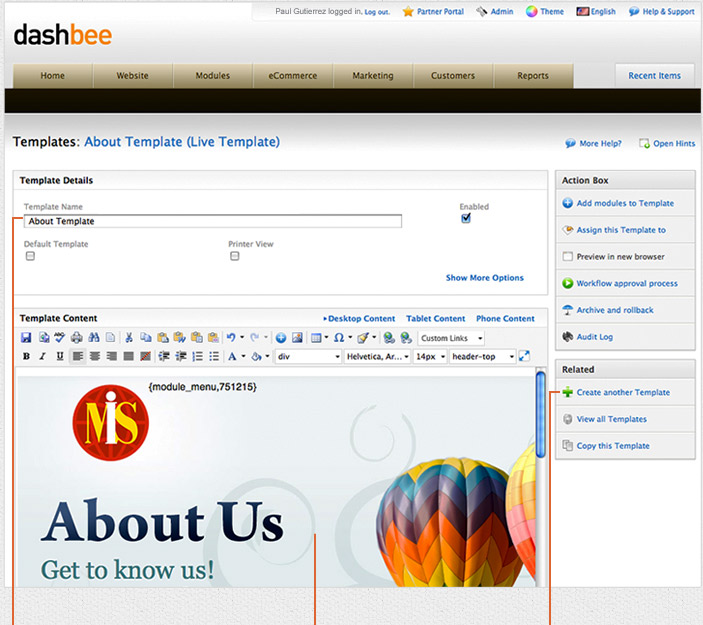Click the Cut scissors icon

[129, 338]
